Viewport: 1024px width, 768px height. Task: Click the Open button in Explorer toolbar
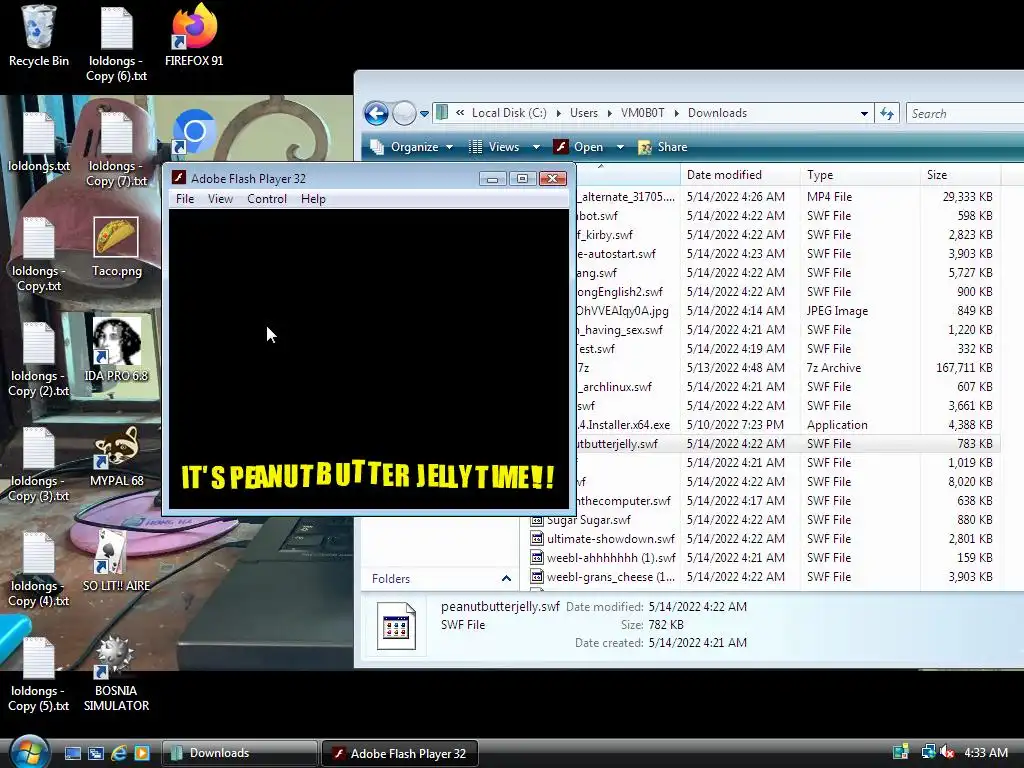coord(579,147)
